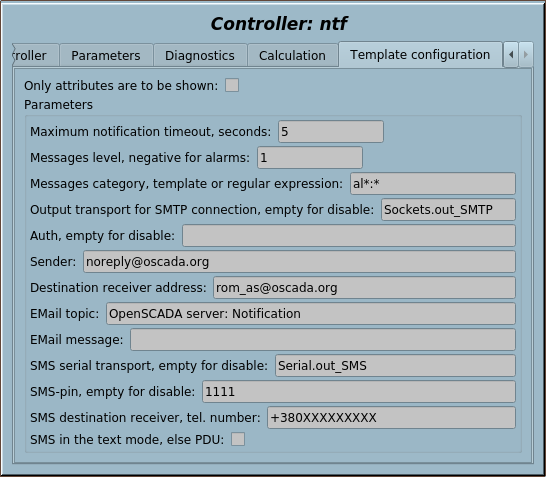Click the 'Parameters' section label
The width and height of the screenshot is (546, 477).
[x=58, y=105]
